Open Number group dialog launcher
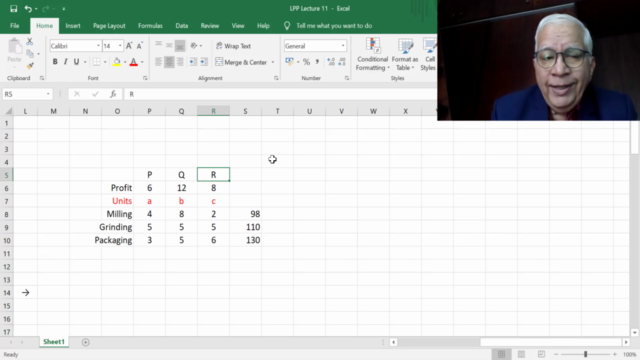This screenshot has width=640, height=360. pos(347,78)
